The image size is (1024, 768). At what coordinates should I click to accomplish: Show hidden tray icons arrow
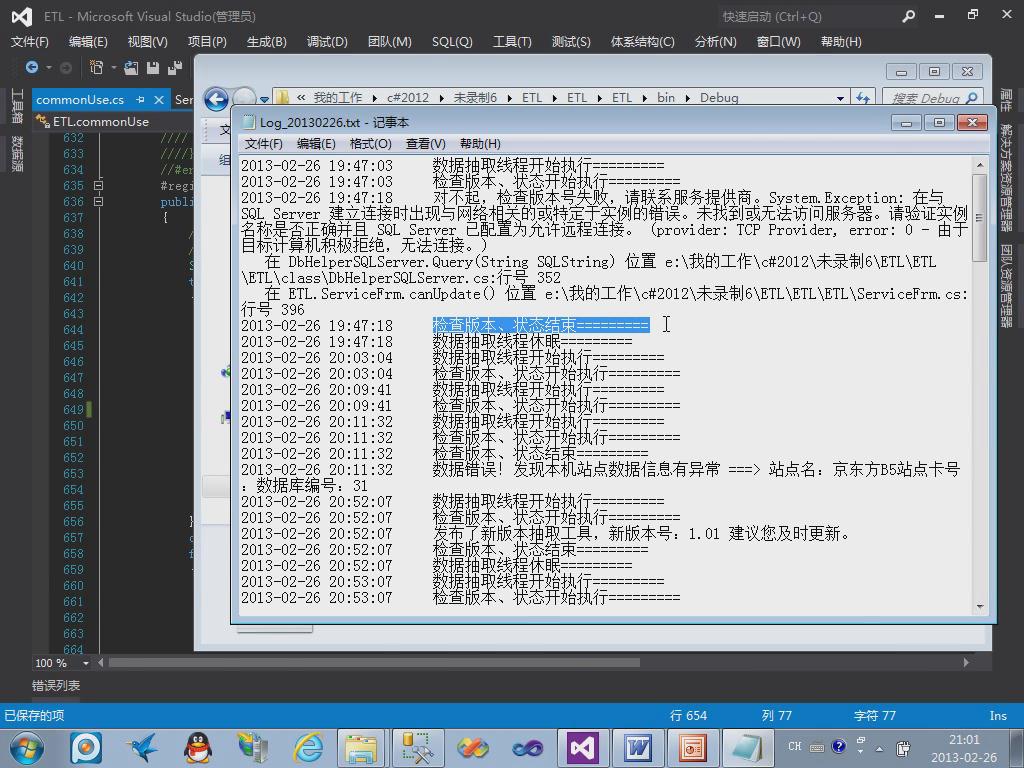click(x=879, y=748)
